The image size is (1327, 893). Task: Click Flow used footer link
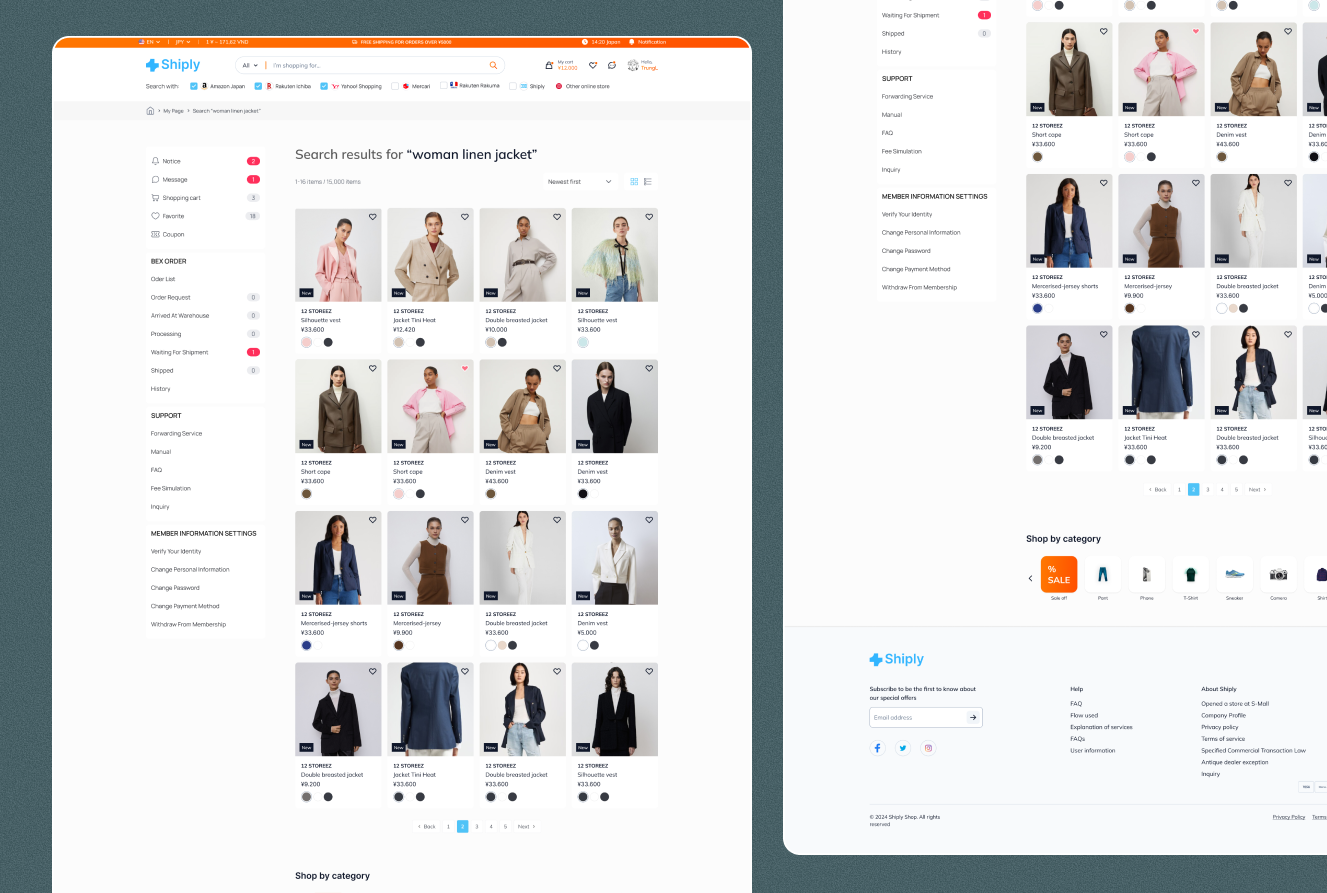(x=1084, y=715)
